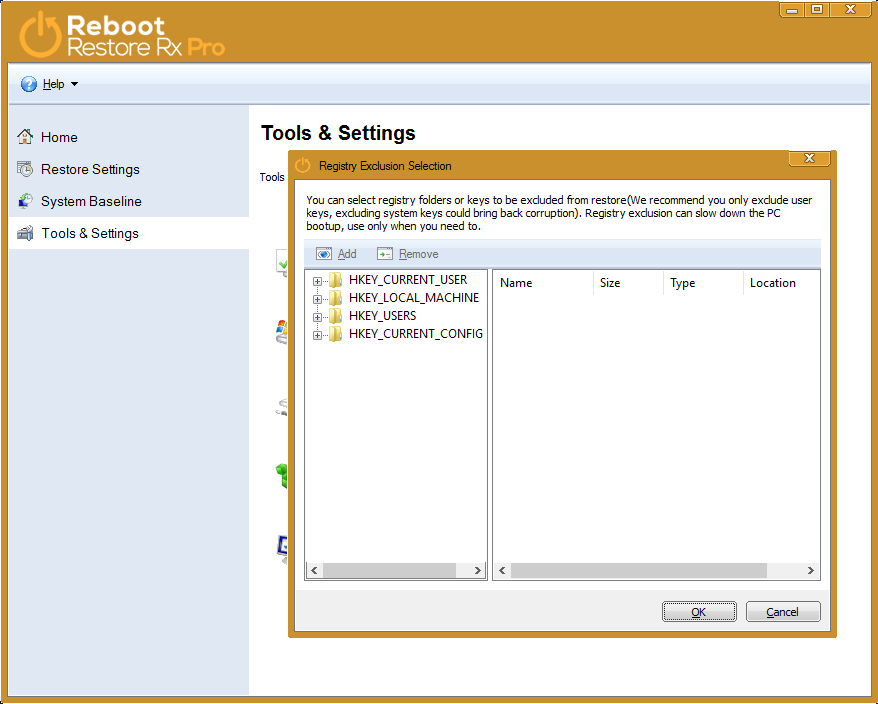Click the Help question mark icon

point(29,84)
